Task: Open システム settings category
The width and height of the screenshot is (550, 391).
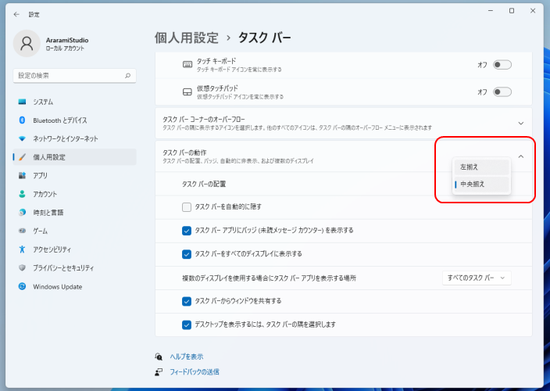Action: (x=75, y=102)
